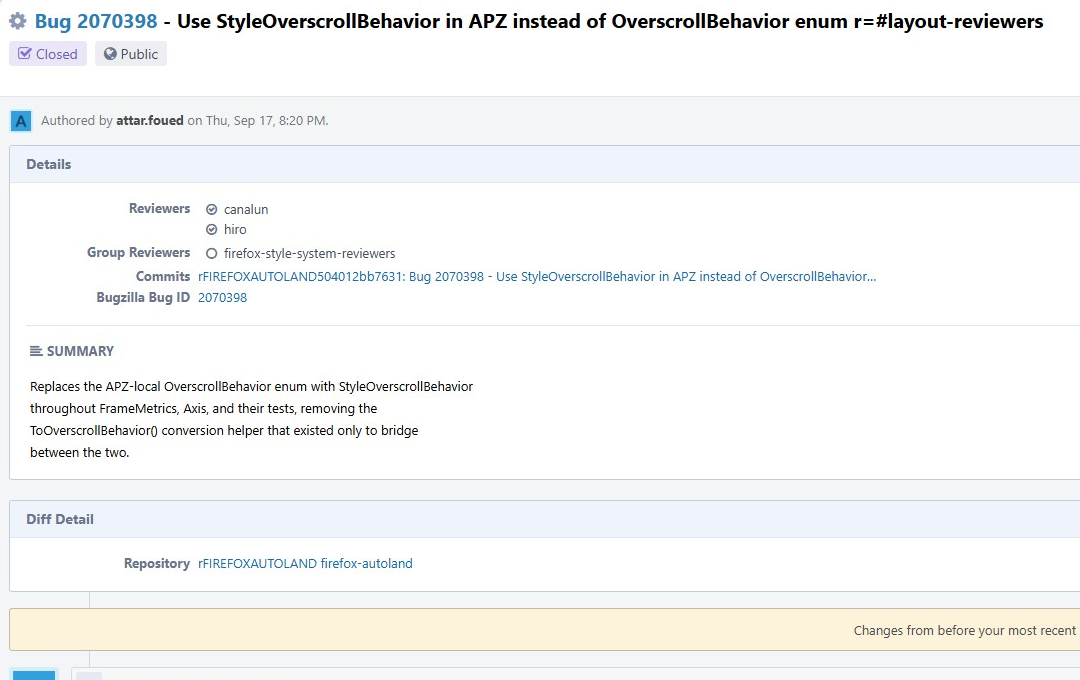
Task: Click summary line 'between the two.'
Action: (80, 453)
